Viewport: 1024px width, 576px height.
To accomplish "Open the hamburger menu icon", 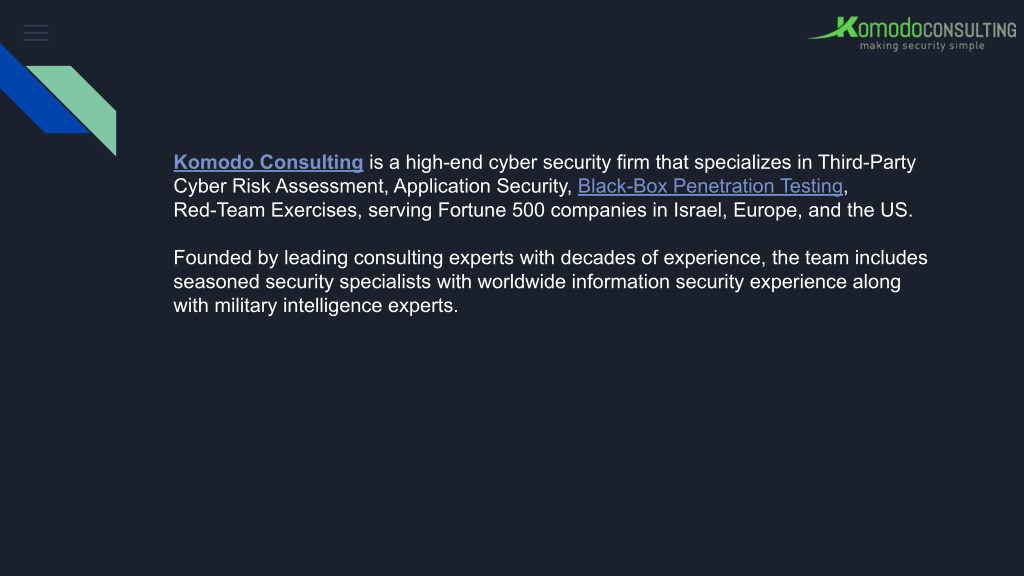I will tap(36, 33).
